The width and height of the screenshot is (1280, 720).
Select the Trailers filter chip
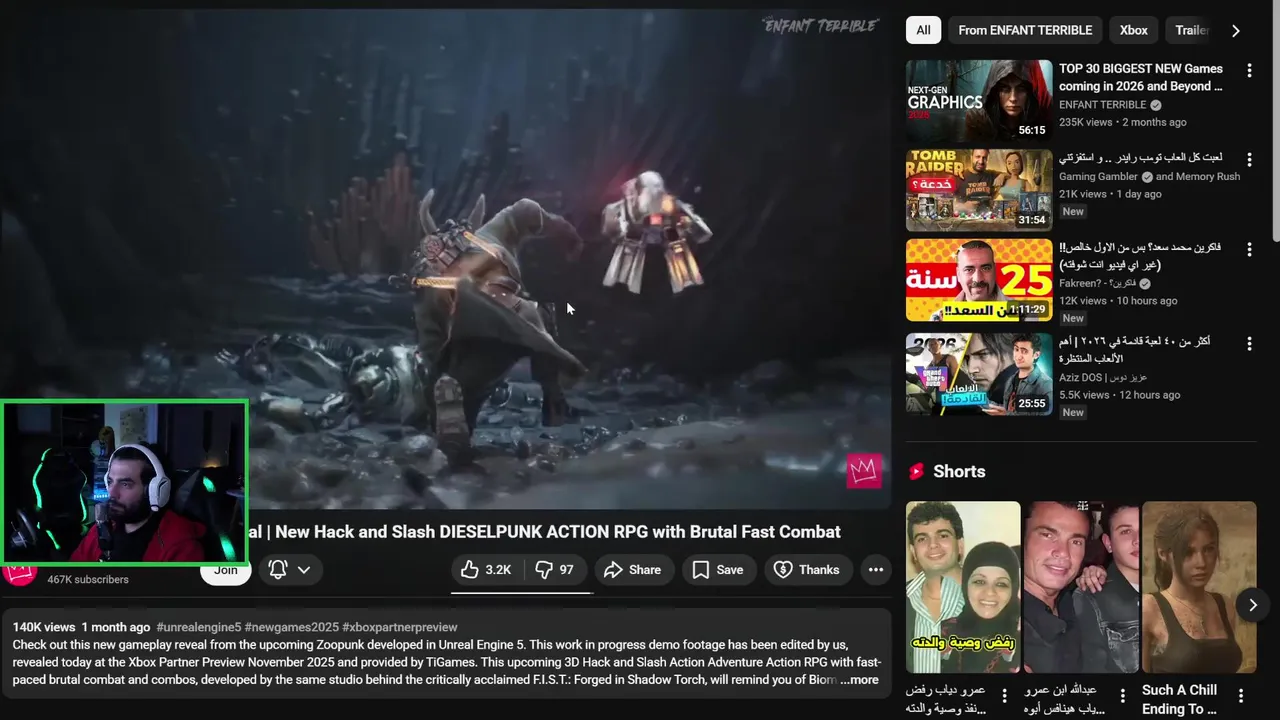(1190, 30)
